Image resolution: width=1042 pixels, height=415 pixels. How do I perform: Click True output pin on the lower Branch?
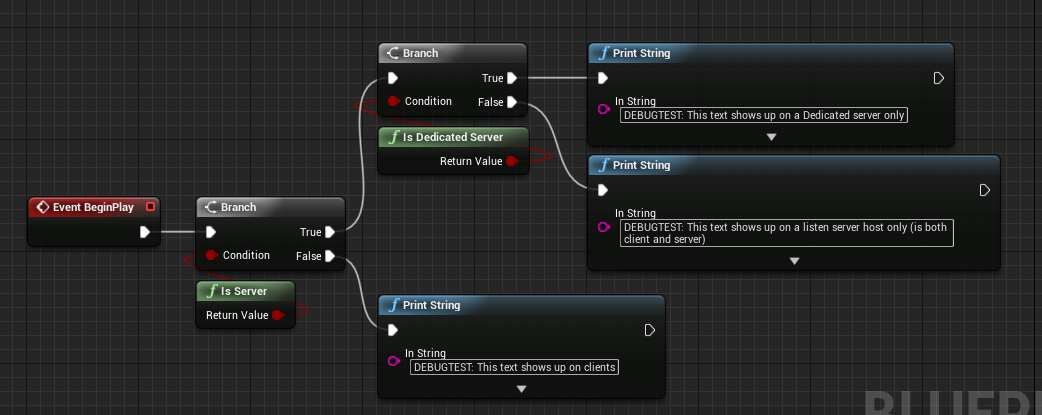(x=329, y=232)
